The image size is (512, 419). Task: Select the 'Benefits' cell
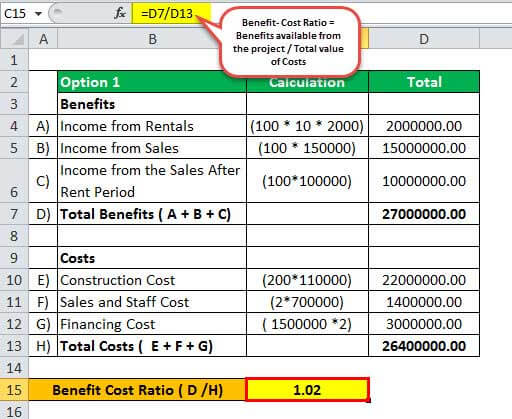[x=152, y=104]
